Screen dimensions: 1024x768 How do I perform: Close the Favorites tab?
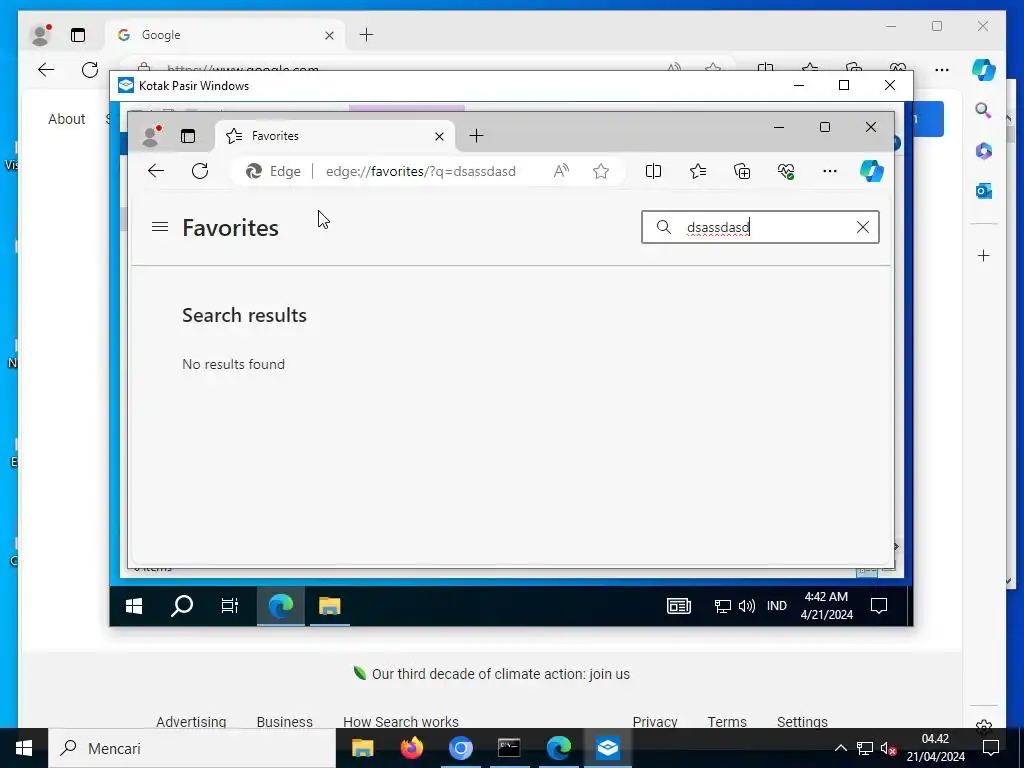tap(440, 136)
